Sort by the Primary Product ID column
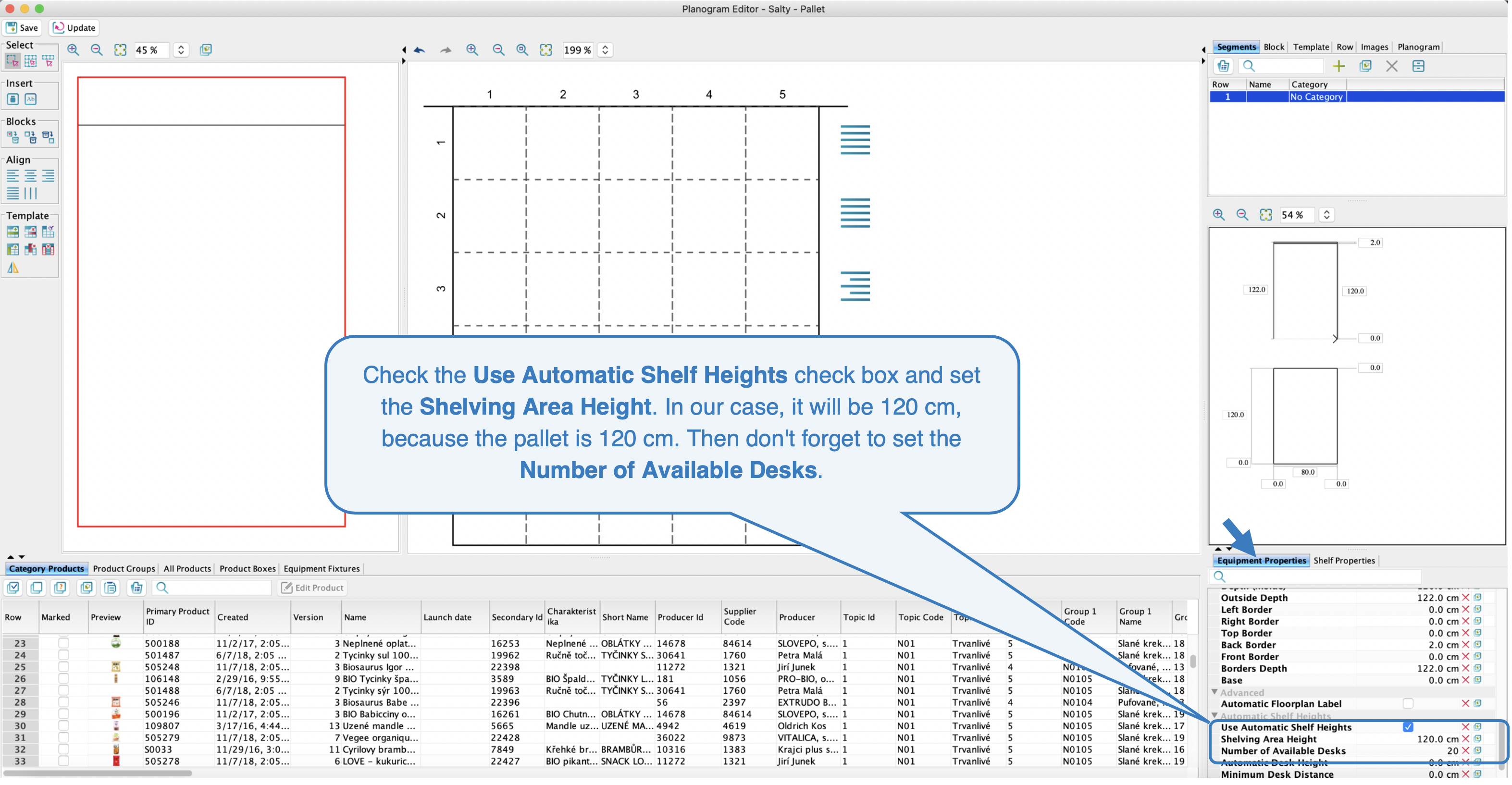This screenshot has width=1512, height=785. (178, 617)
